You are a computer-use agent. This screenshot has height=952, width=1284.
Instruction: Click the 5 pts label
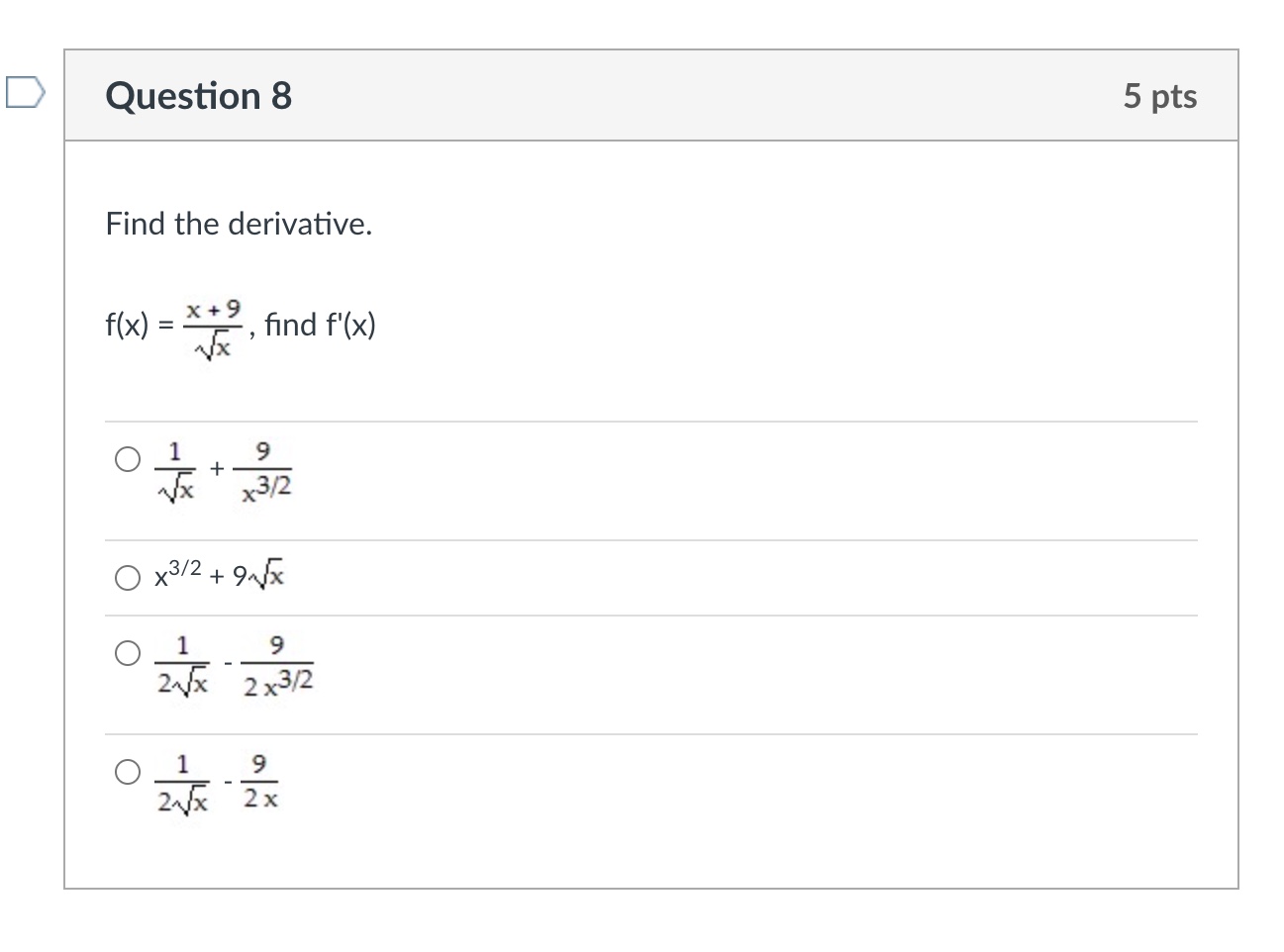[1161, 96]
